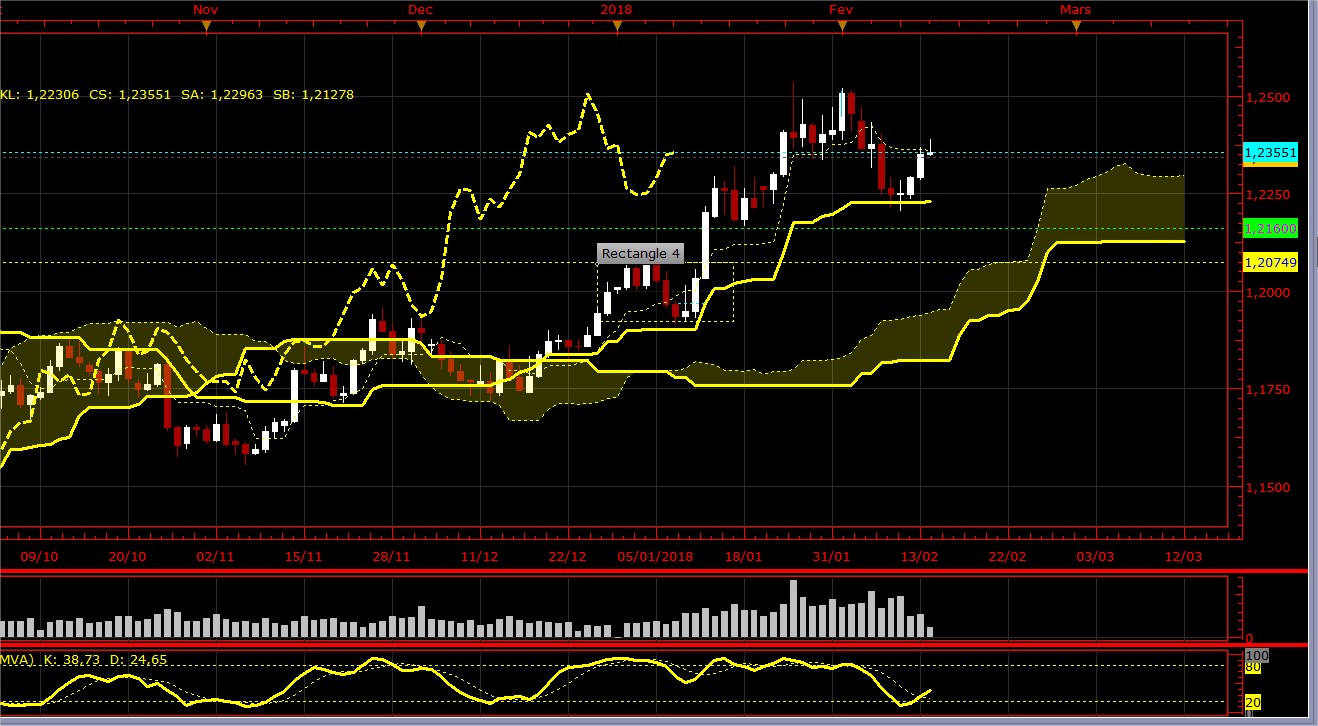The height and width of the screenshot is (726, 1318).
Task: Click the KL: 1,22306 indicator value
Action: pyautogui.click(x=41, y=95)
